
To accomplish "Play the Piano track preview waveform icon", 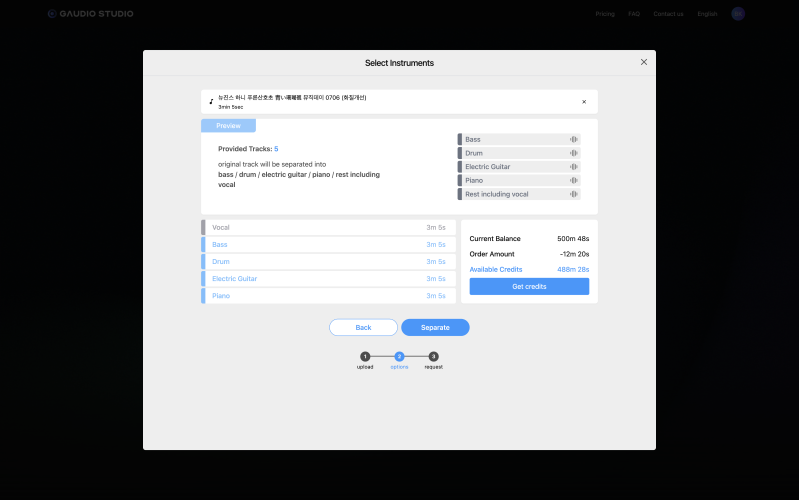I will coord(574,180).
